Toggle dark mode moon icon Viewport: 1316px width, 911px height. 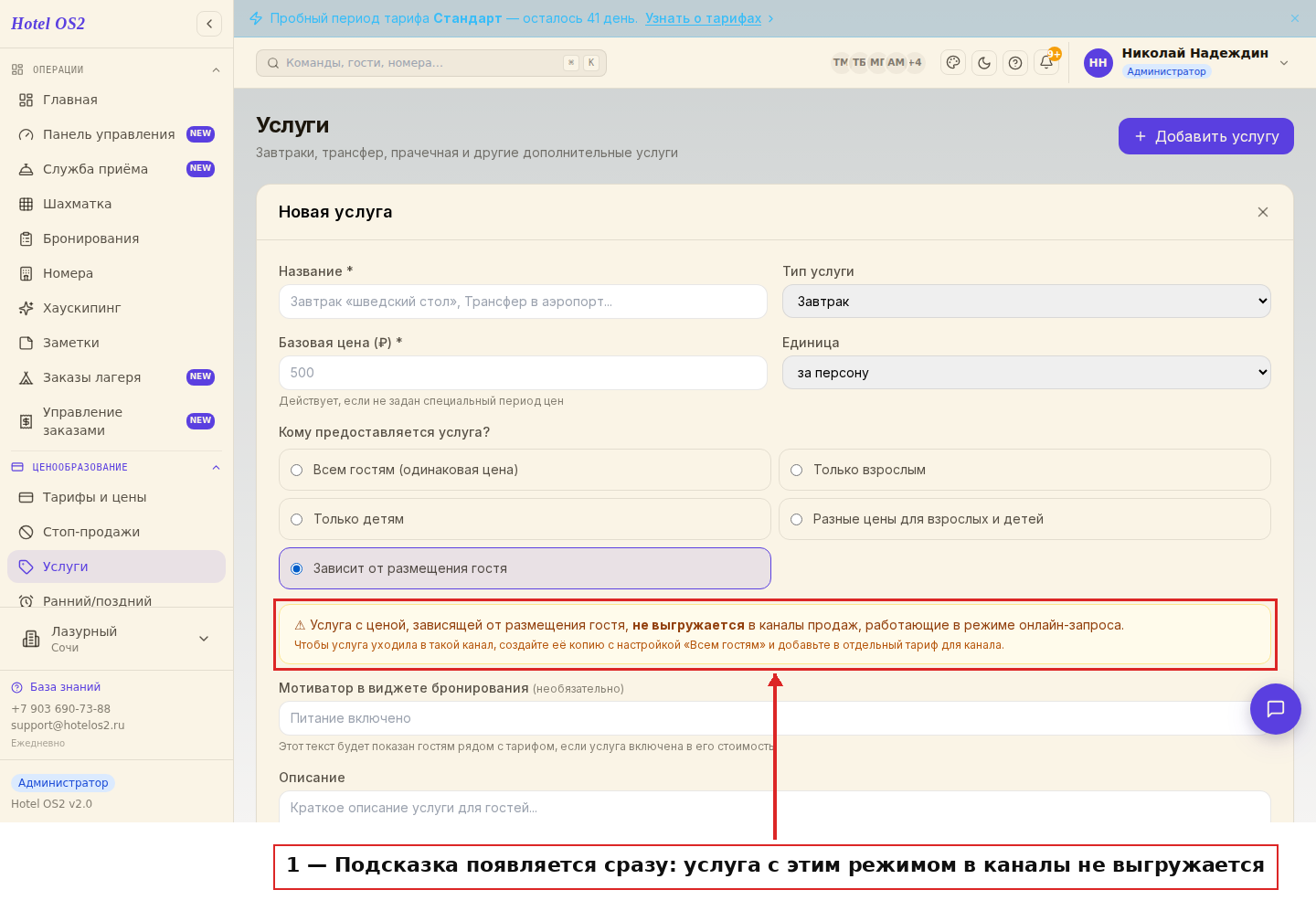tap(984, 63)
